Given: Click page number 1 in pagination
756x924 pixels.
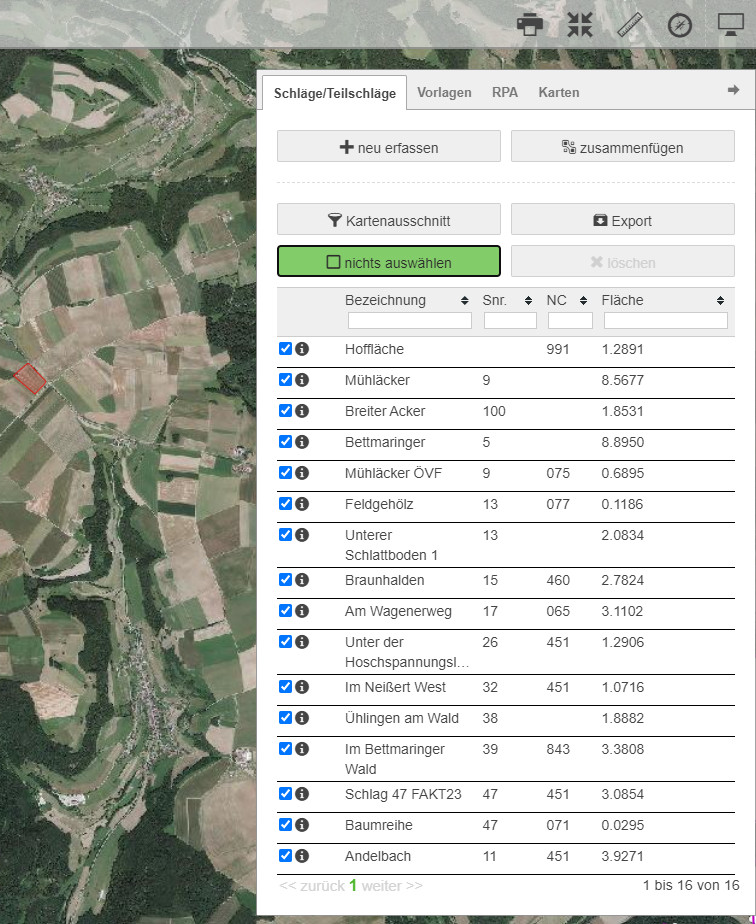Looking at the screenshot, I should pos(353,885).
